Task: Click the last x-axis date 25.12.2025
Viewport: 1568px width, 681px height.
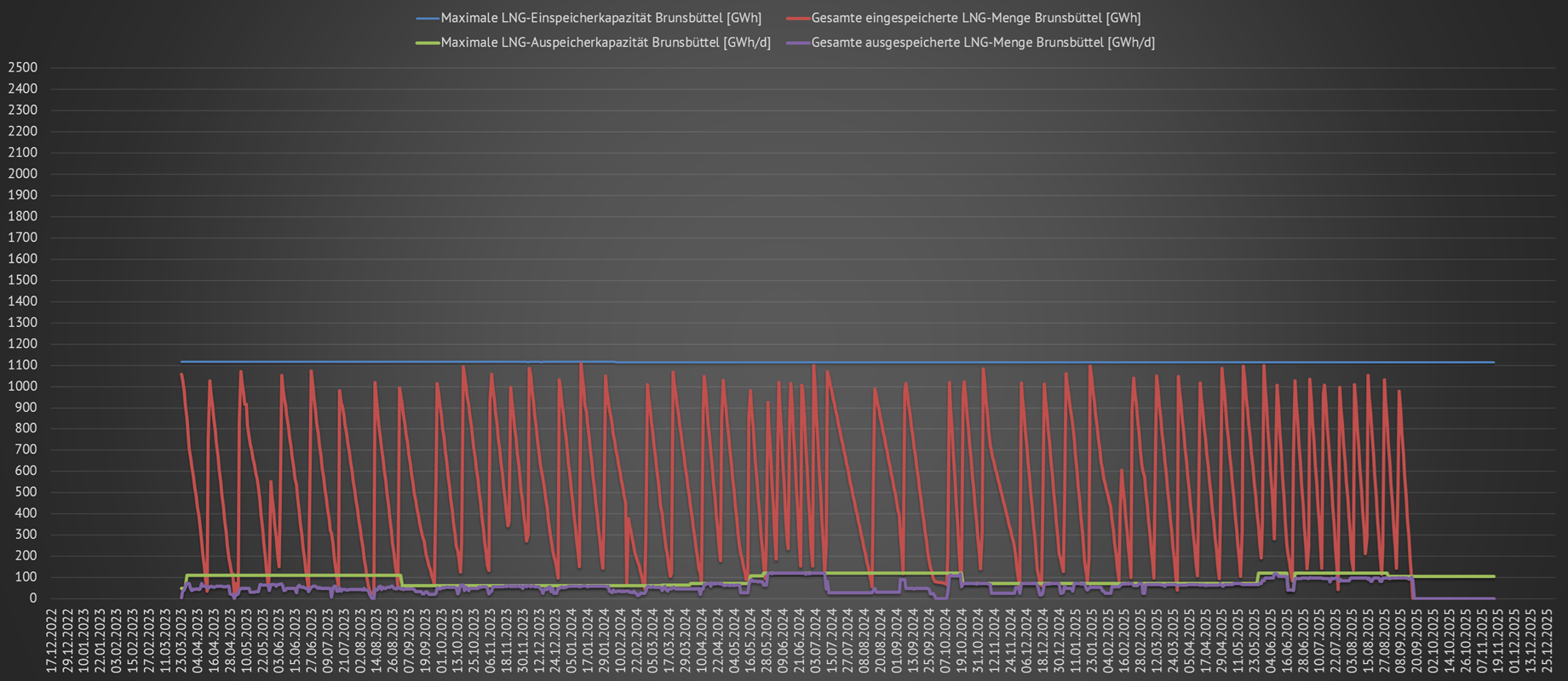Action: pyautogui.click(x=1547, y=639)
